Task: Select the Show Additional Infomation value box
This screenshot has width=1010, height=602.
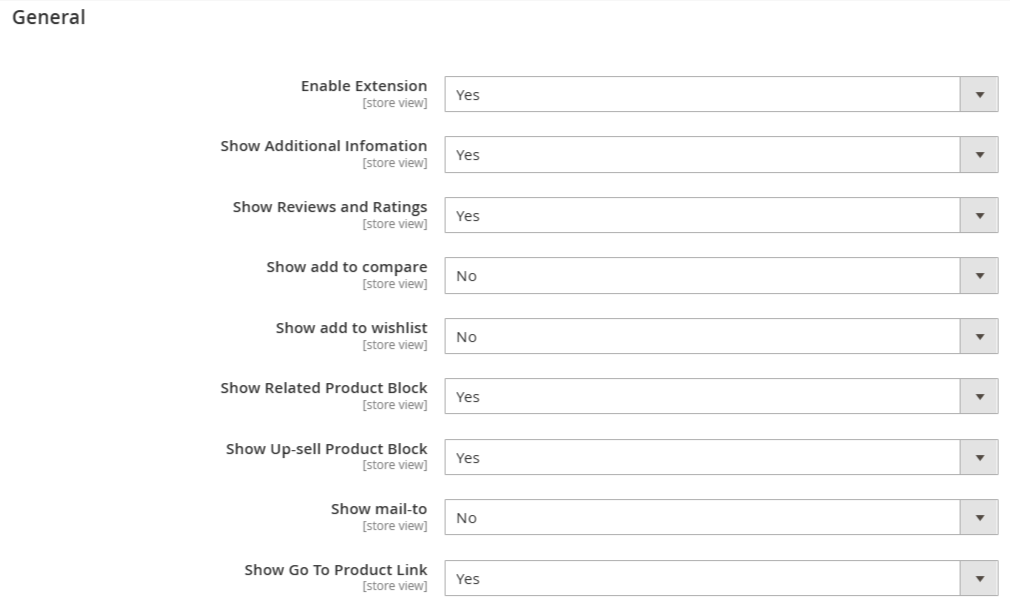Action: click(x=721, y=155)
